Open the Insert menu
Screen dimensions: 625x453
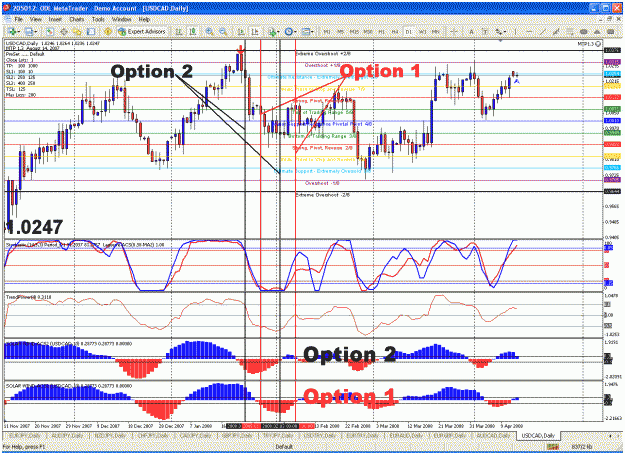55,19
